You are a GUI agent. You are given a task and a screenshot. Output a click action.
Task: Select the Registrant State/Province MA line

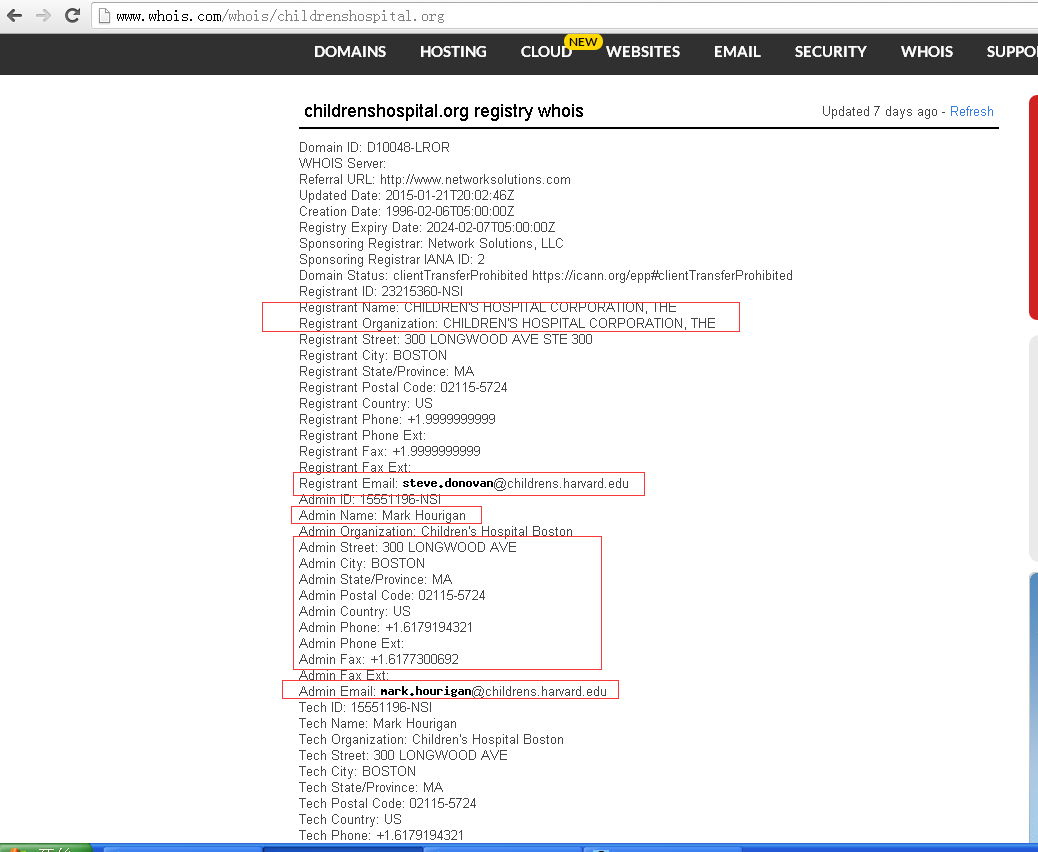click(x=386, y=371)
